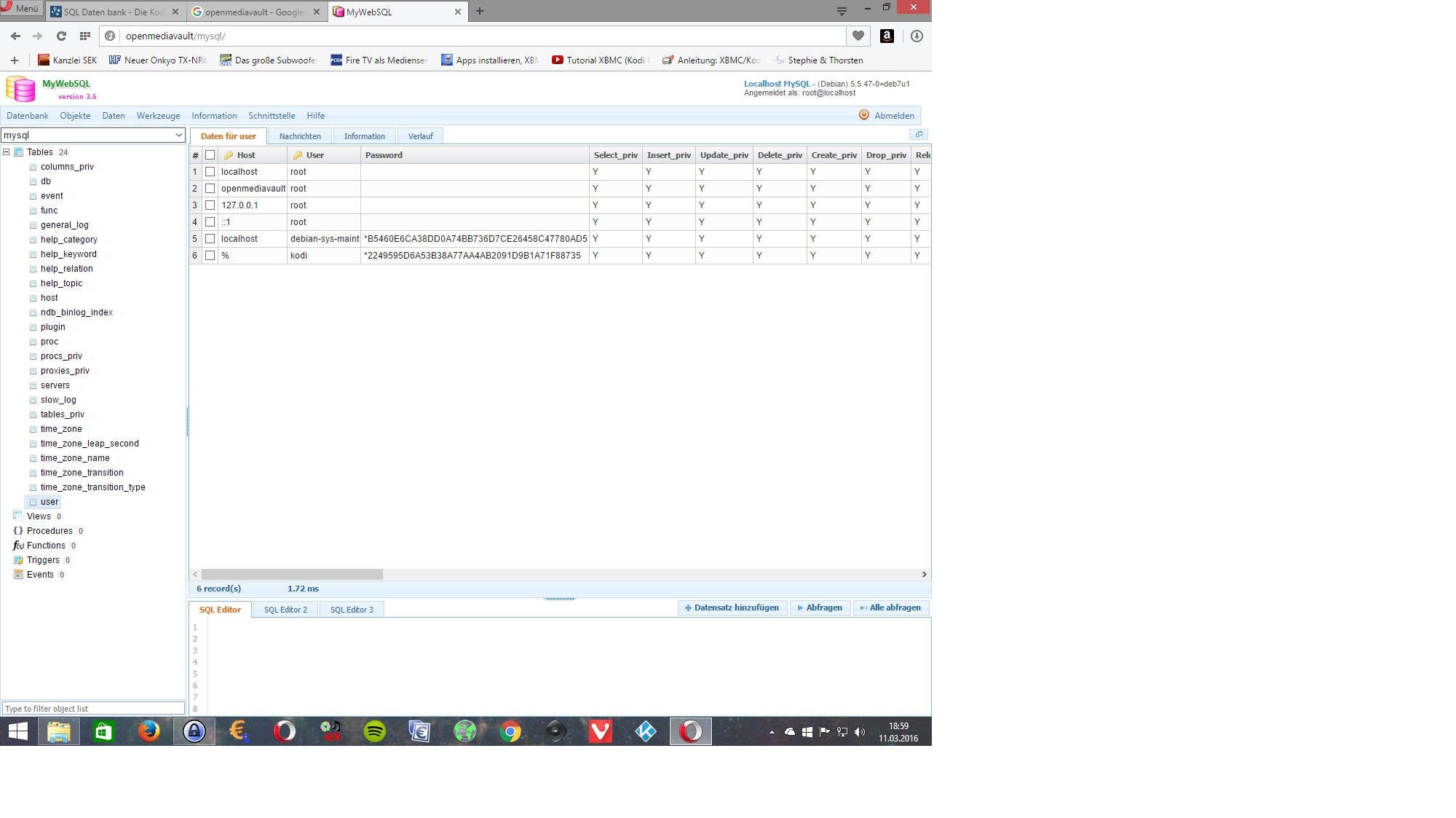
Task: Select the user table in tree
Action: click(50, 502)
